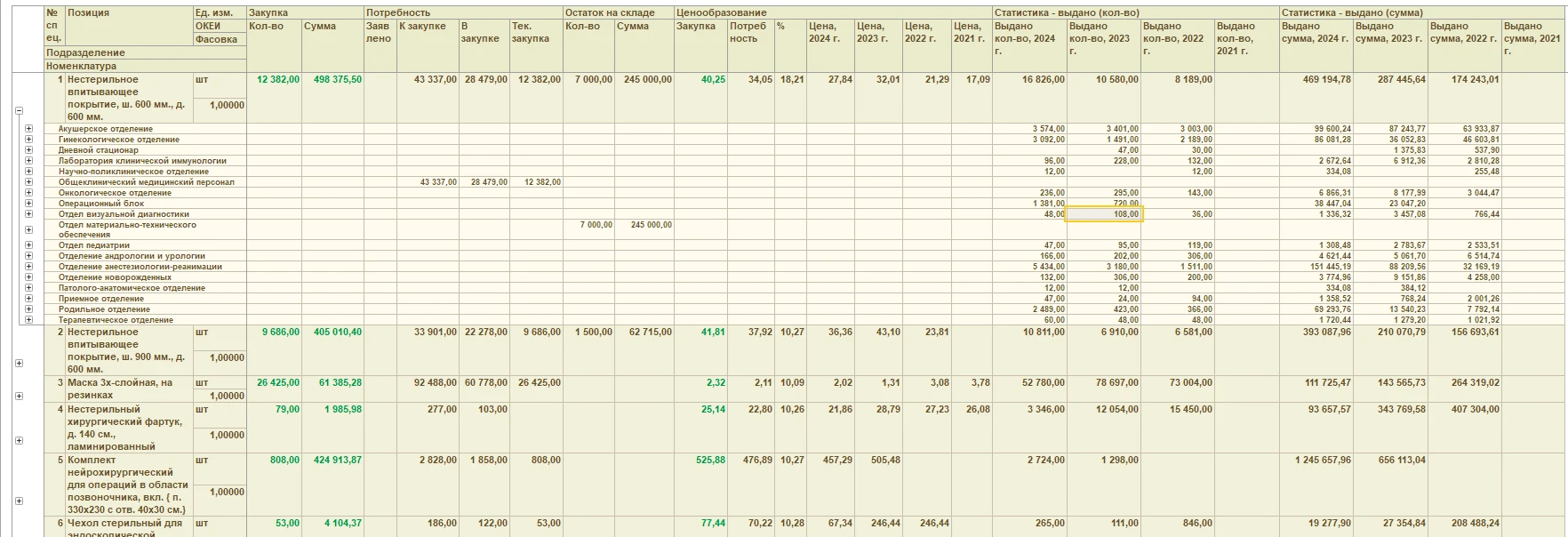Expand the Терапевтическое отделение row

(x=29, y=320)
